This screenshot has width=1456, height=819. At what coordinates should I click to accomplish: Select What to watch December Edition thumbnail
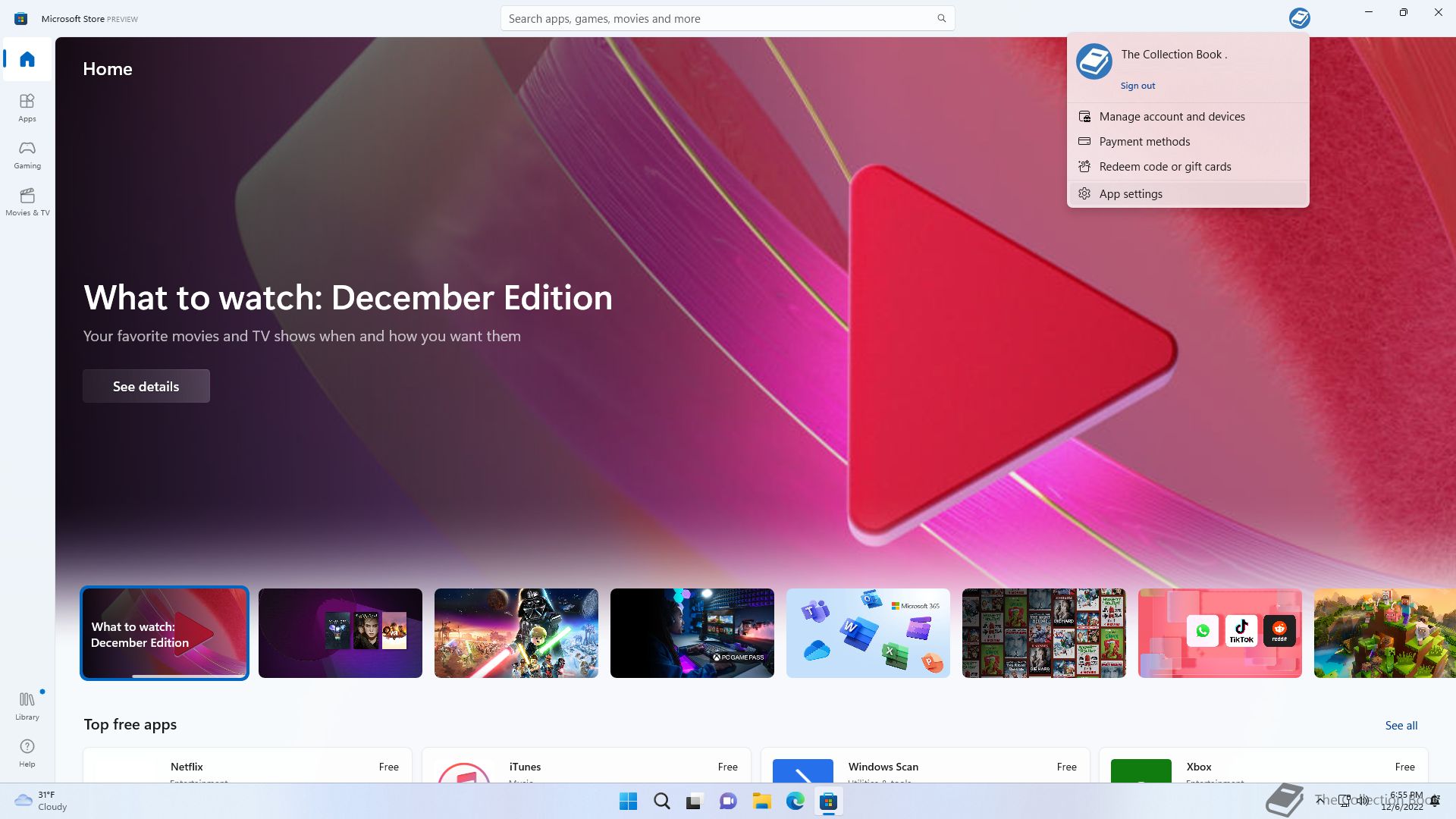tap(165, 633)
